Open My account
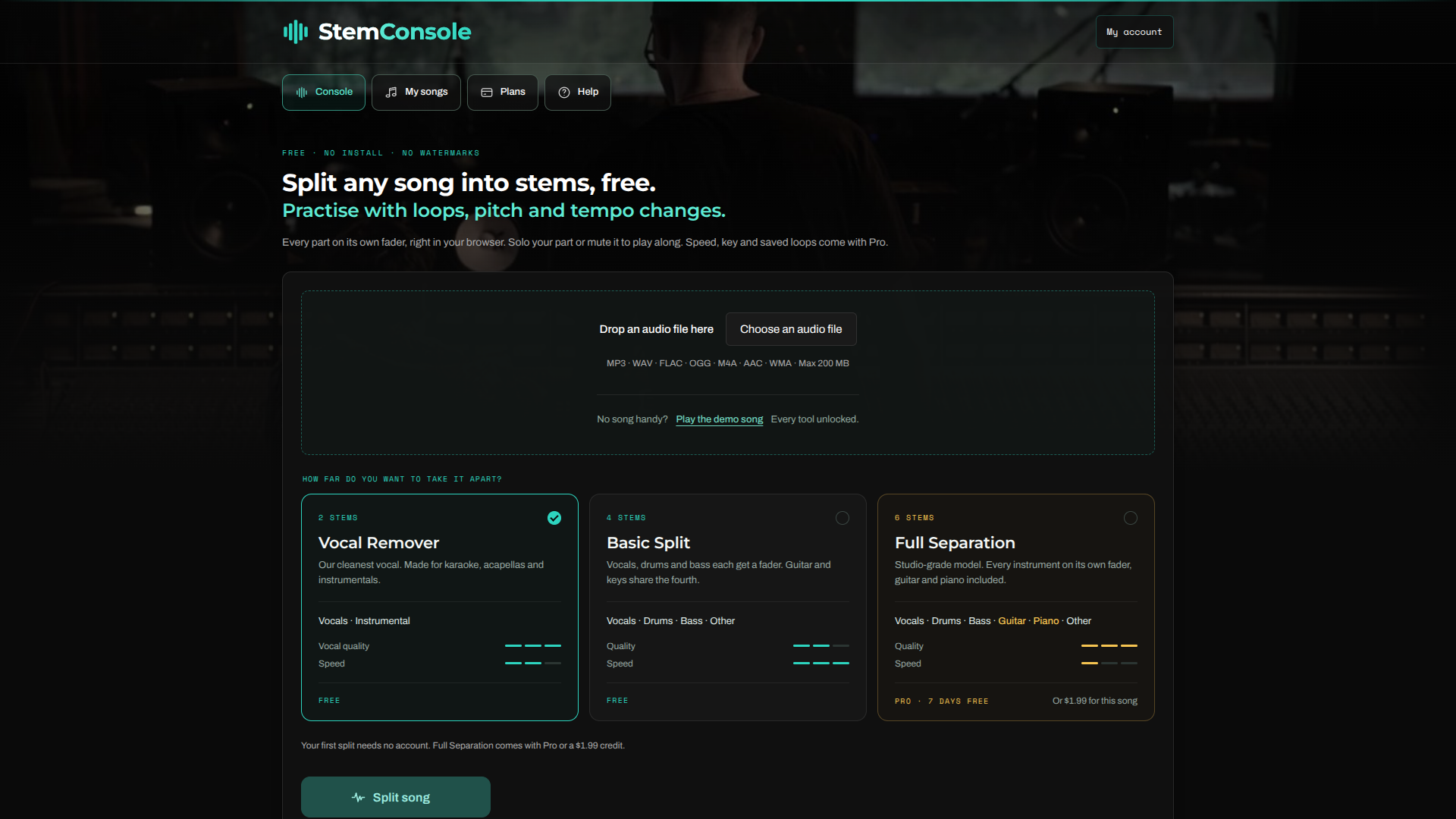This screenshot has width=1456, height=819. (x=1134, y=32)
